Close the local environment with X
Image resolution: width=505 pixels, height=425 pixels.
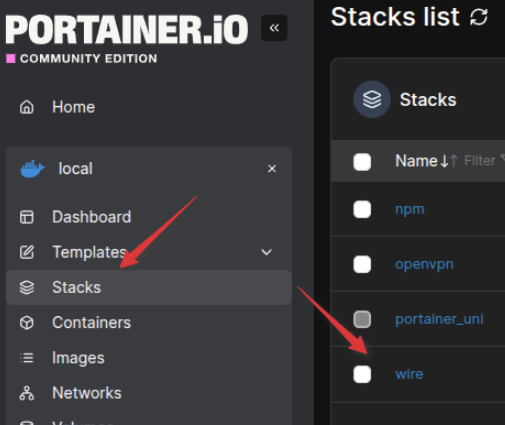[272, 169]
